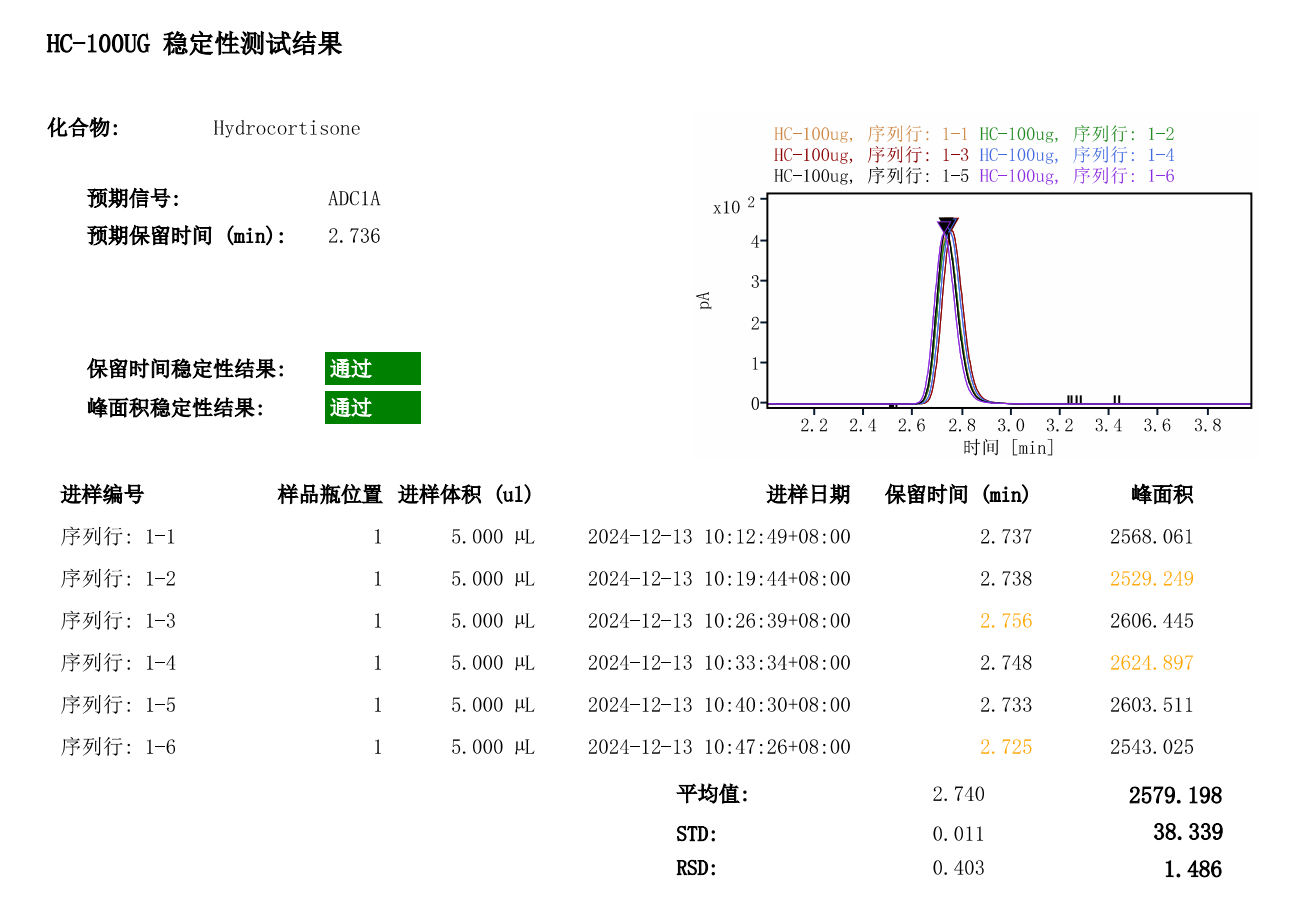Screen dimensions: 1300x901
Task: Click the 平均值 label
Action: pyautogui.click(x=713, y=794)
